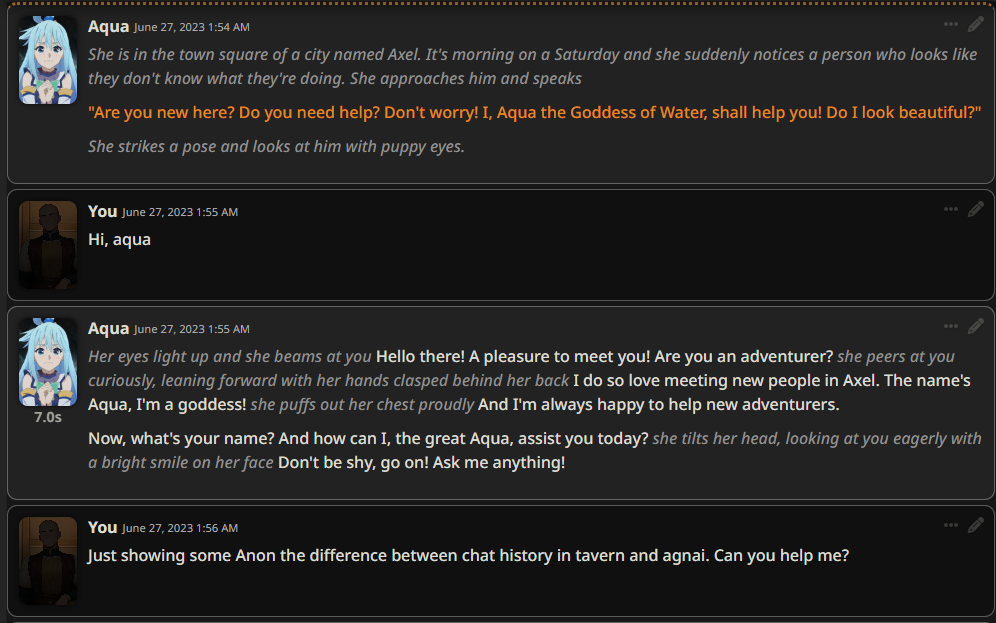Click pencil icon on "Hi, aqua" message

point(976,209)
